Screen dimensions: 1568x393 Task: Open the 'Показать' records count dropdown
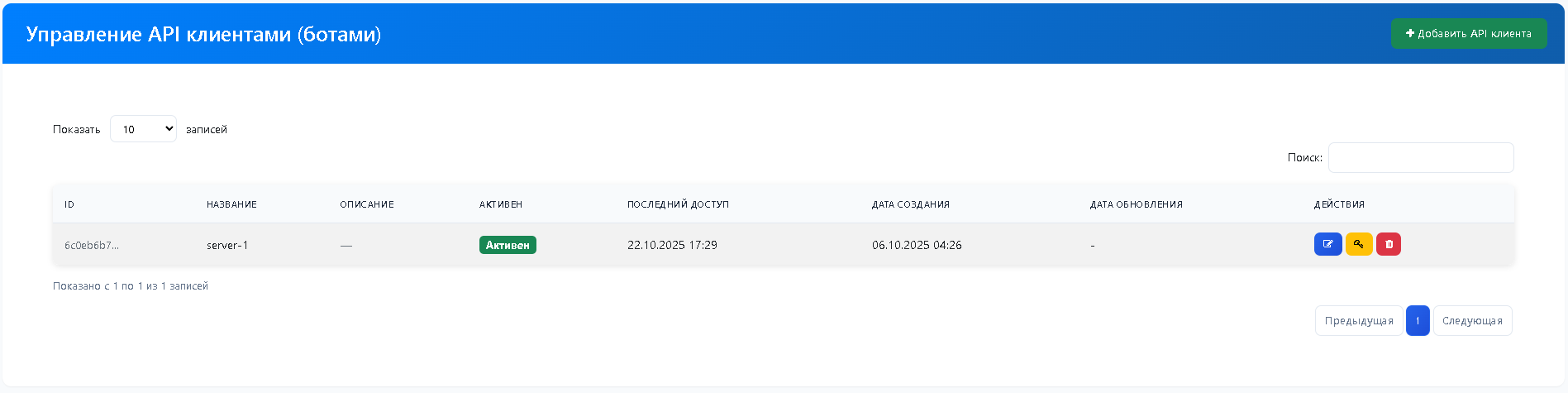click(143, 129)
